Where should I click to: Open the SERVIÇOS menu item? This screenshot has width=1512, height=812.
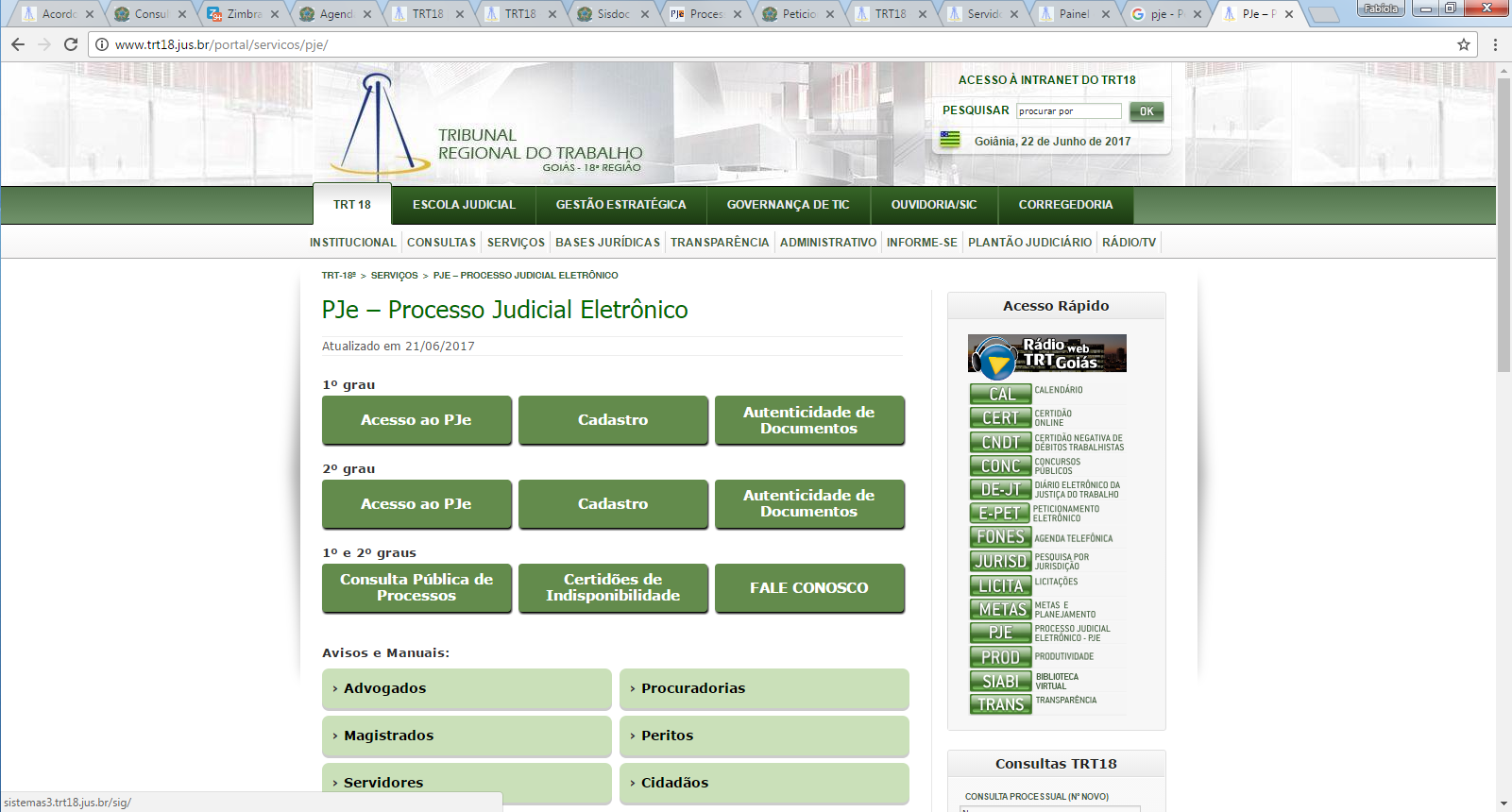click(516, 243)
